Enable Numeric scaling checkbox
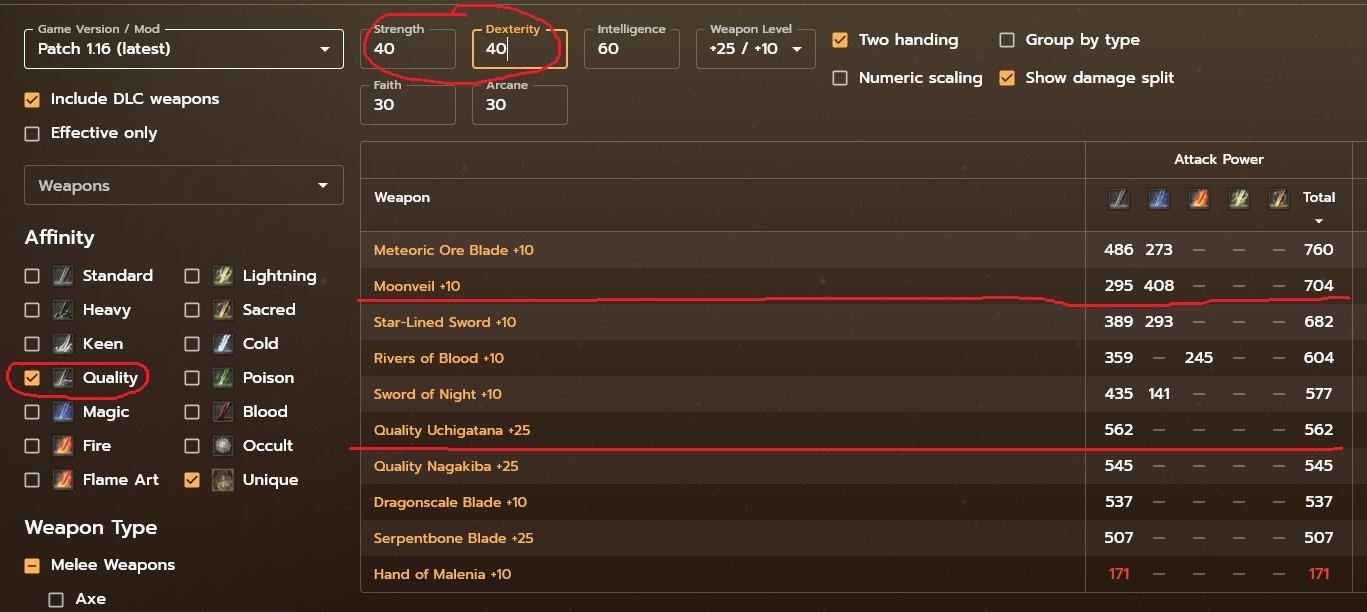The height and width of the screenshot is (612, 1367). pyautogui.click(x=840, y=78)
